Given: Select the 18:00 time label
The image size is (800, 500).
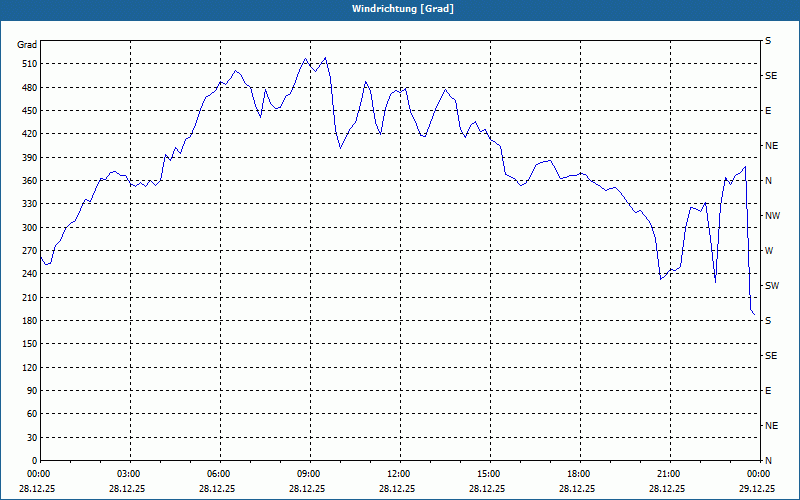Looking at the screenshot, I should [x=578, y=474].
